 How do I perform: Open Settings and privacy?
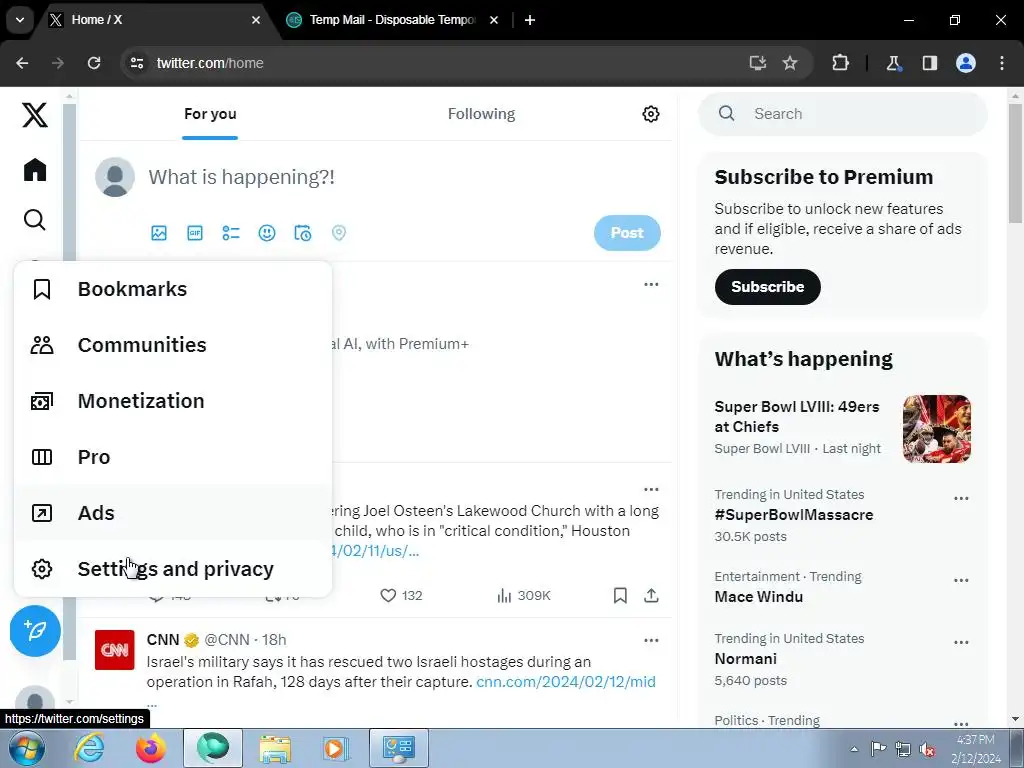click(173, 569)
